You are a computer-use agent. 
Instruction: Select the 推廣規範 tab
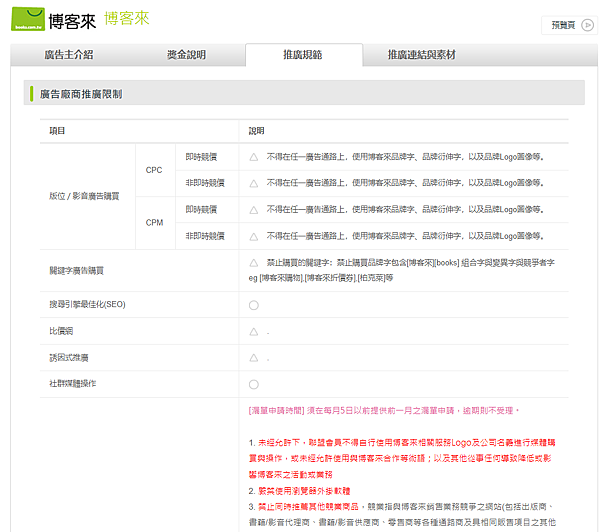(302, 55)
